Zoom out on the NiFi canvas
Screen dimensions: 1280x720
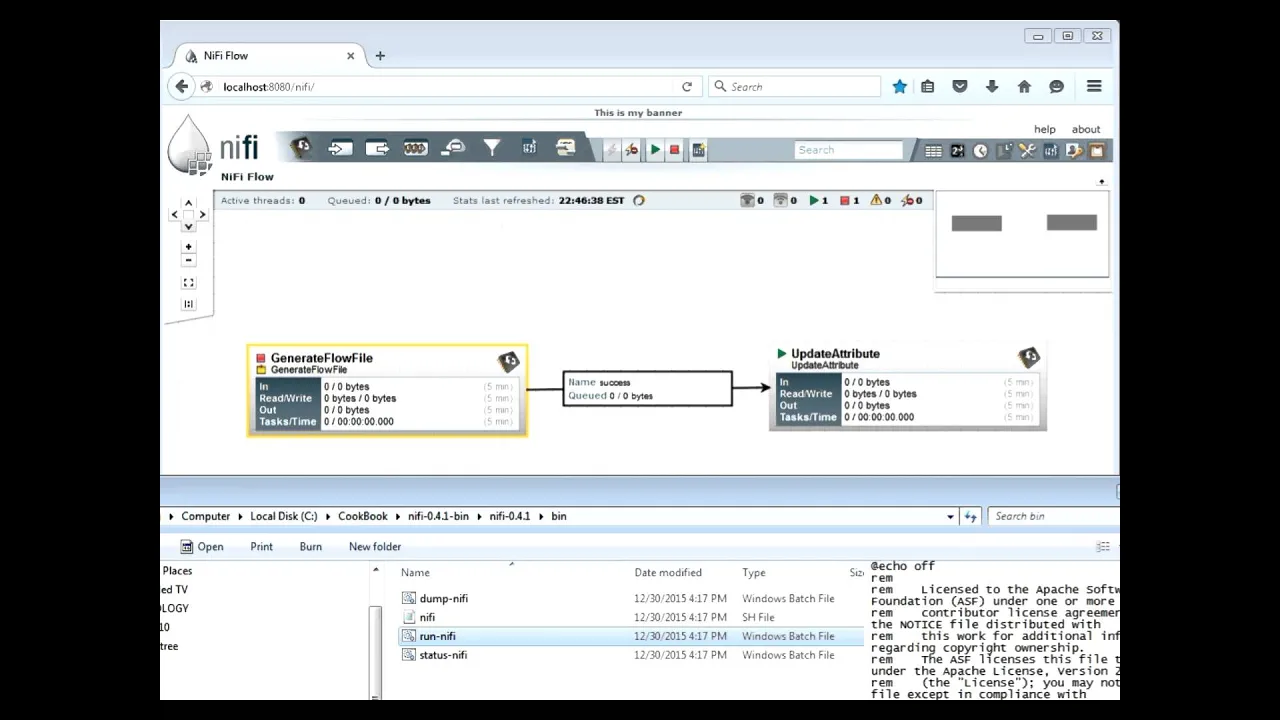click(188, 261)
